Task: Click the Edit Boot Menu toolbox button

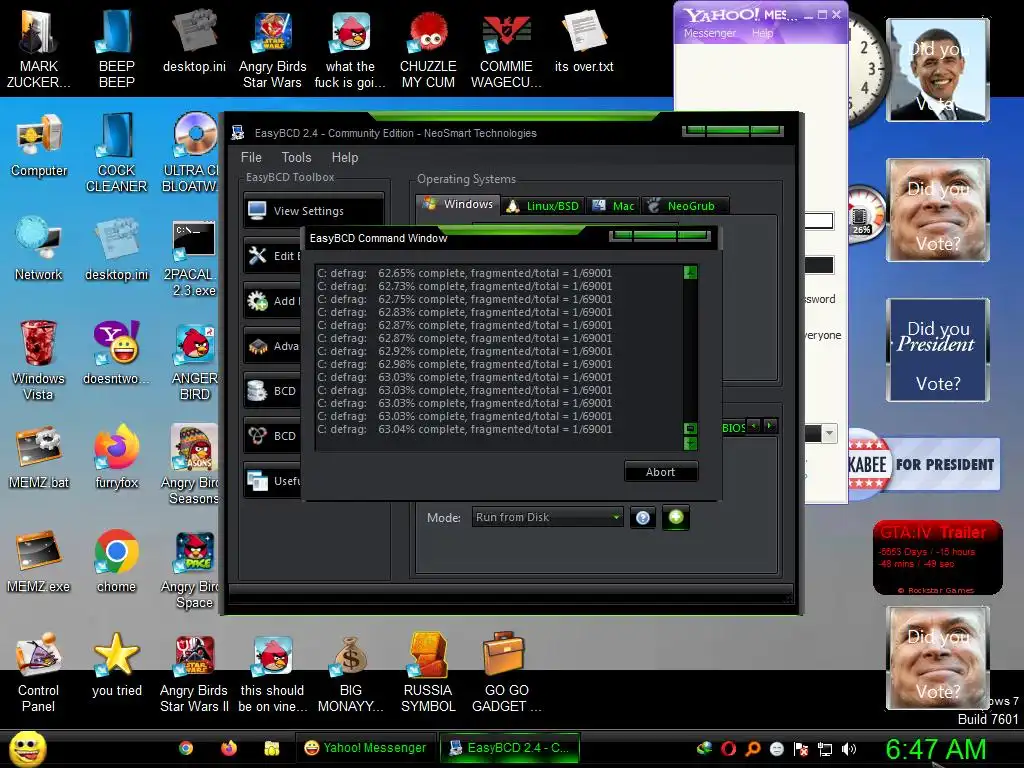Action: pos(272,255)
